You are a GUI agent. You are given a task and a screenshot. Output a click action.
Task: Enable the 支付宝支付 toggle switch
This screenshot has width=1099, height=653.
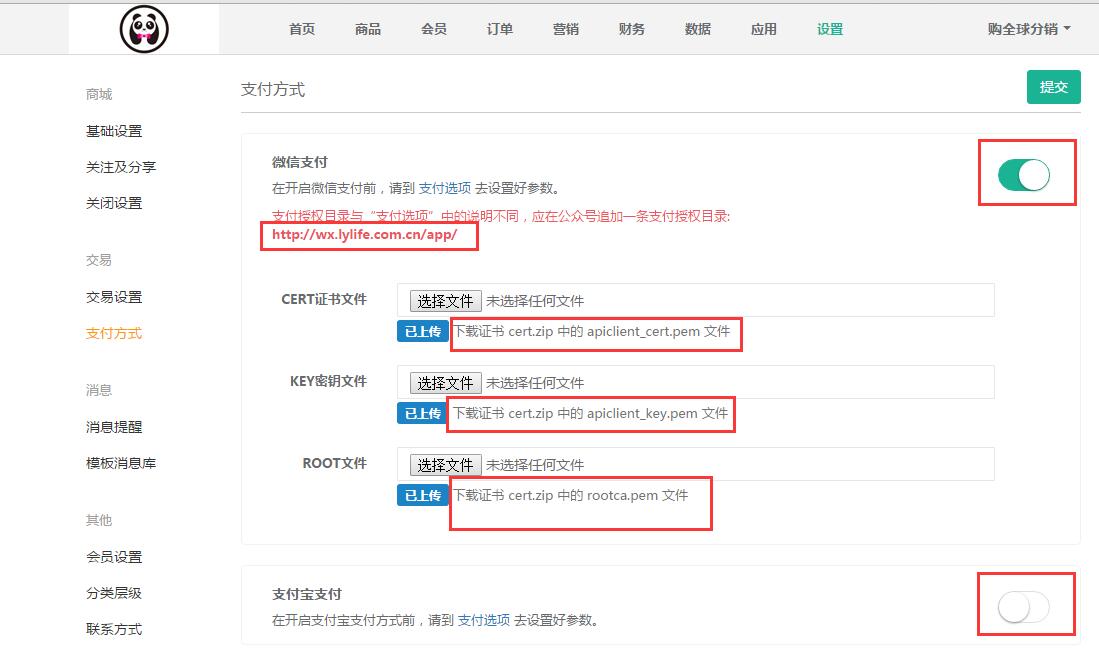point(1023,607)
